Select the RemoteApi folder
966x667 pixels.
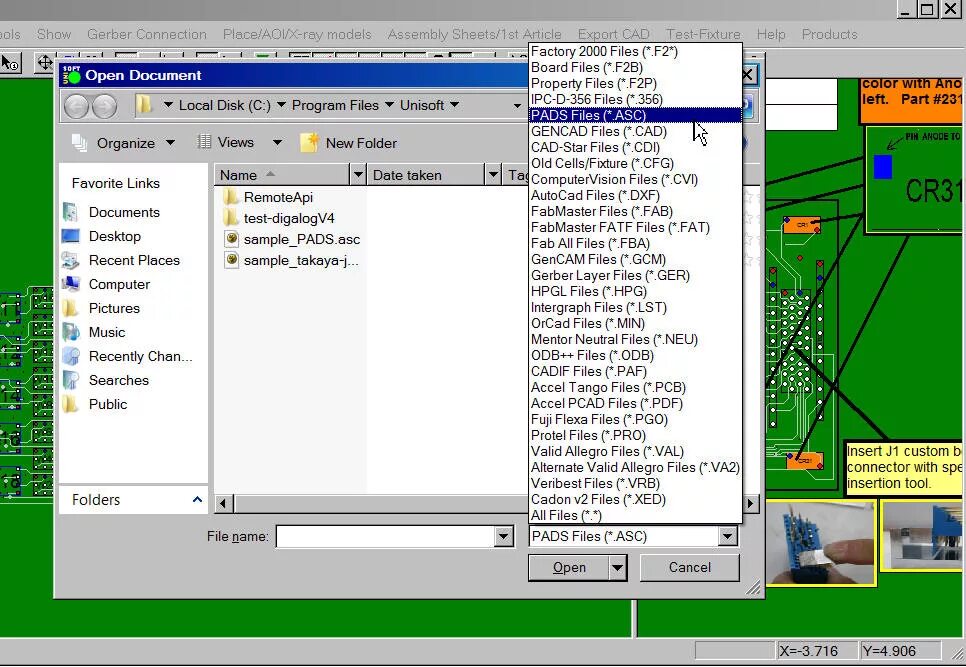[x=278, y=198]
